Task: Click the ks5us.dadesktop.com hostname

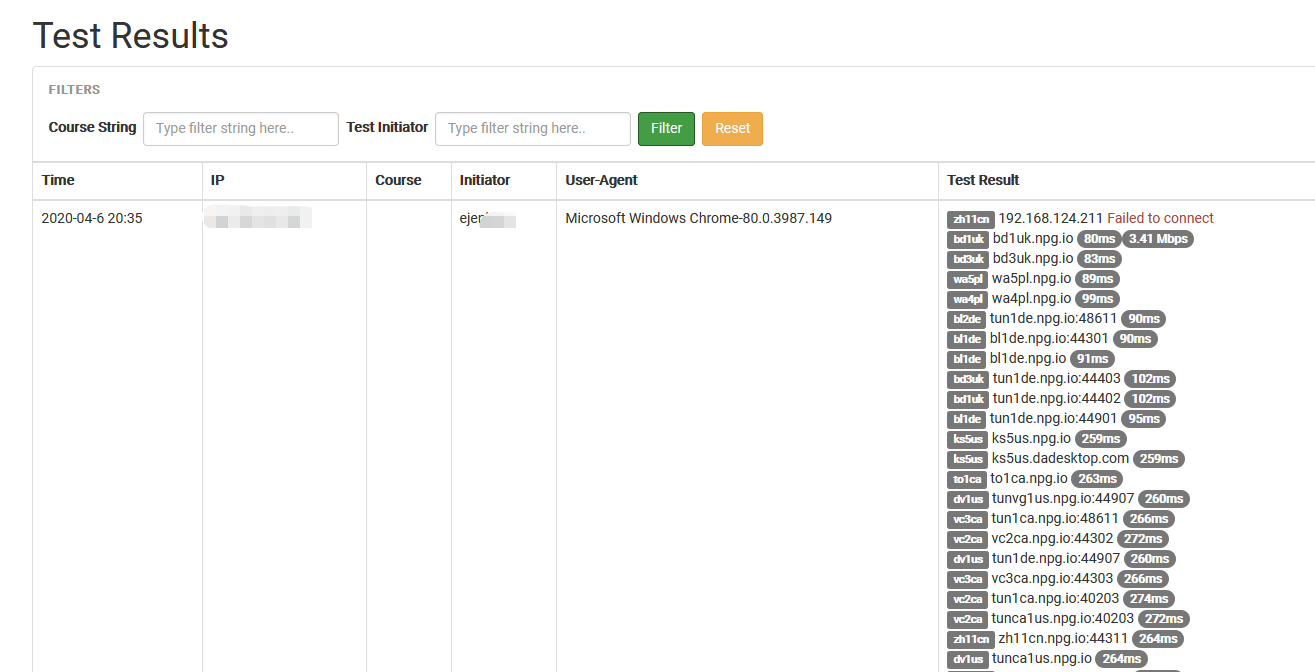Action: (1061, 459)
